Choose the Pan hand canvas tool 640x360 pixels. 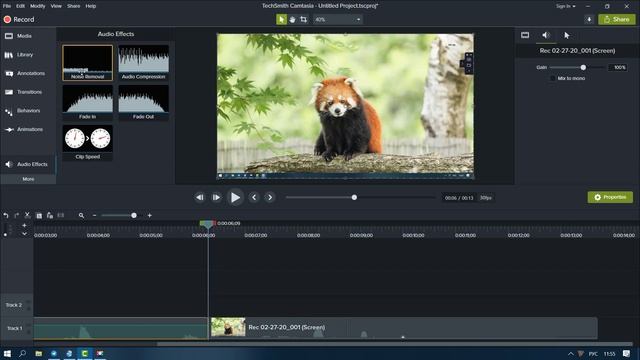pyautogui.click(x=292, y=19)
